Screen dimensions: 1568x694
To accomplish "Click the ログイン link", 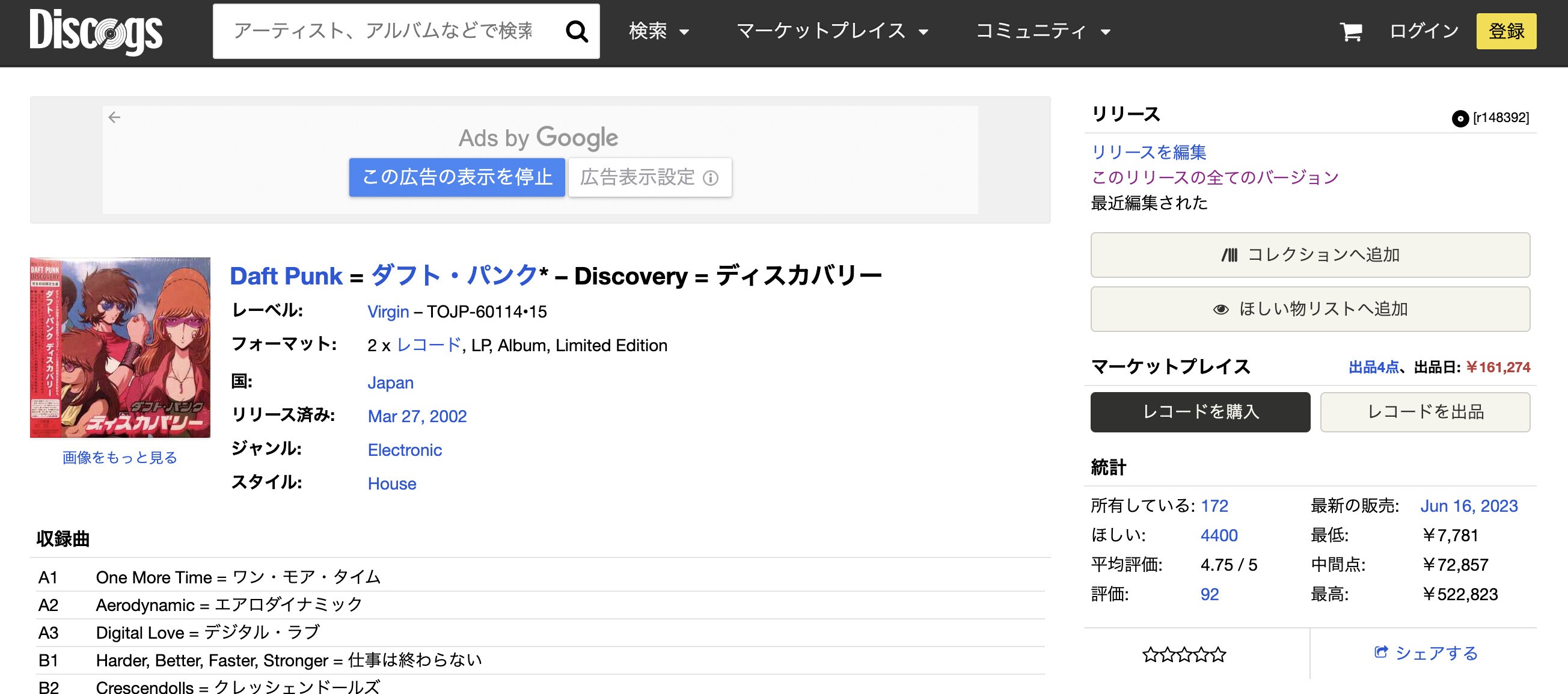I will [x=1424, y=31].
